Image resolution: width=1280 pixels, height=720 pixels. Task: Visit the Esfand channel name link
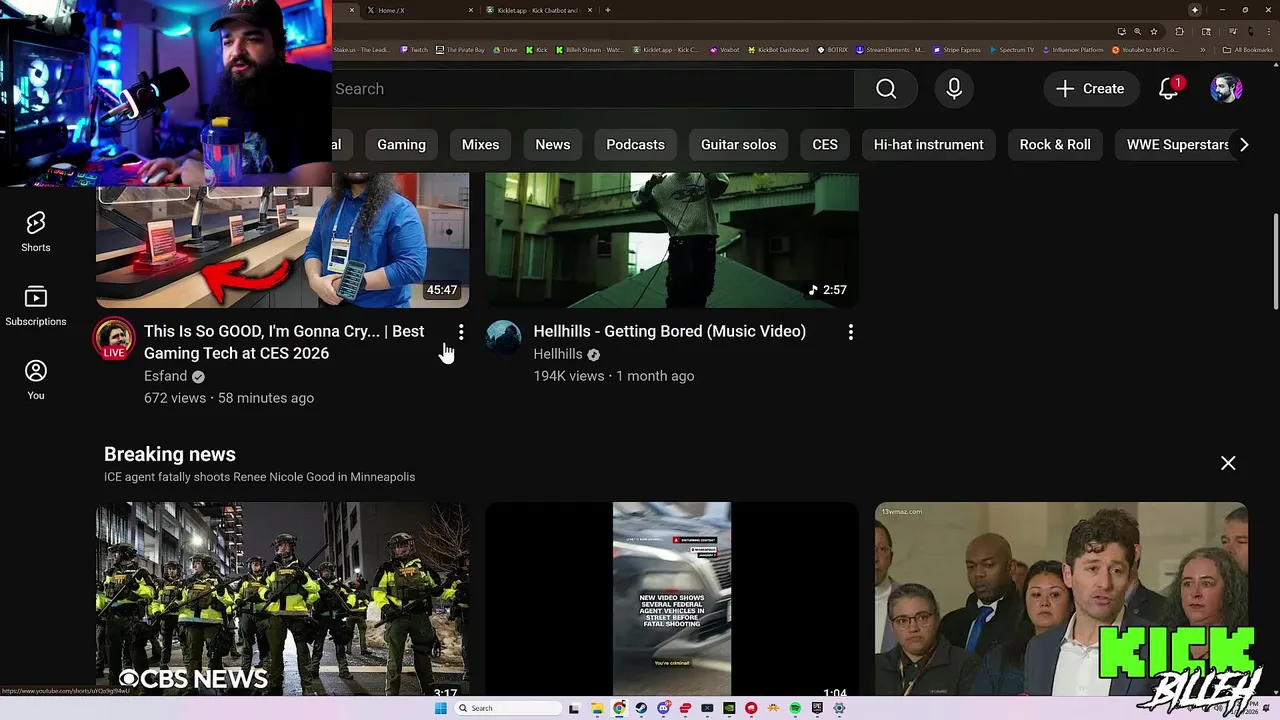[165, 376]
